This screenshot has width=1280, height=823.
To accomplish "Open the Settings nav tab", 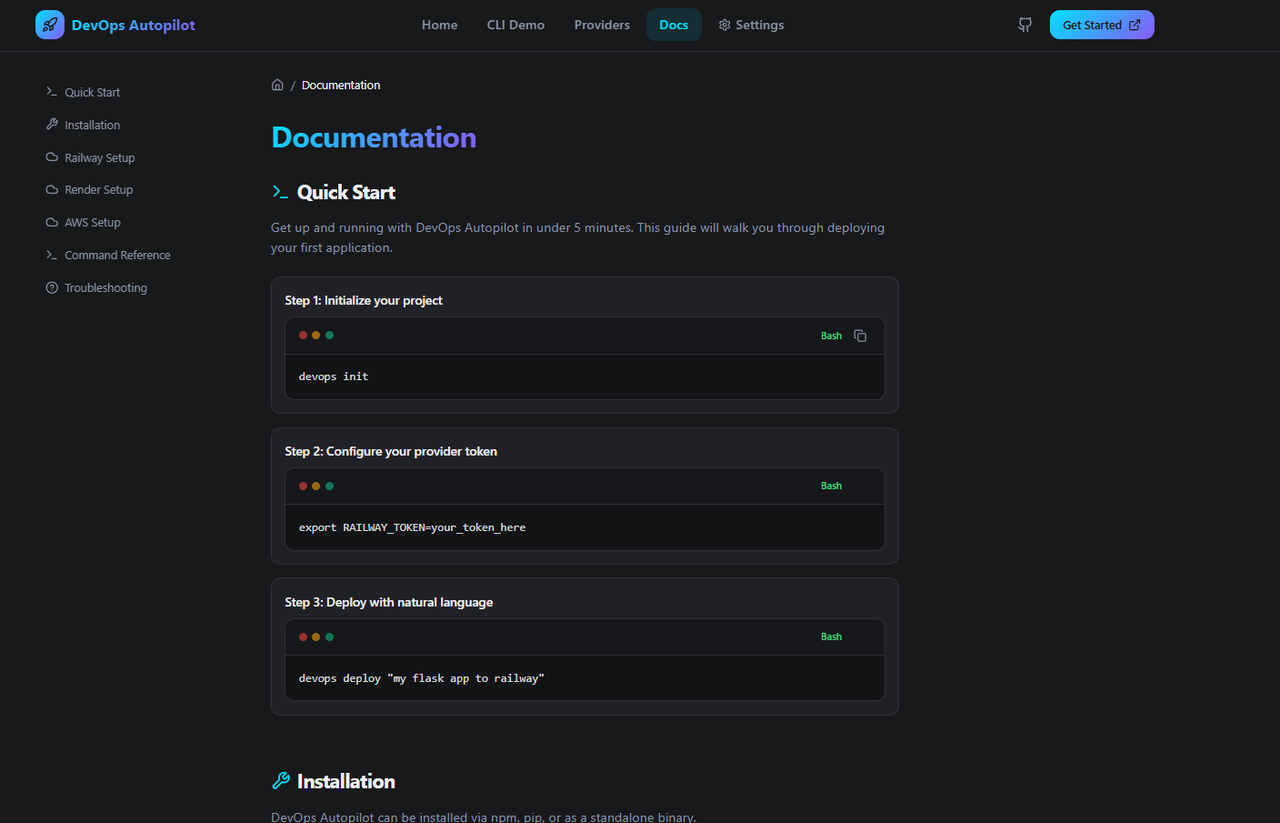I will coord(751,25).
